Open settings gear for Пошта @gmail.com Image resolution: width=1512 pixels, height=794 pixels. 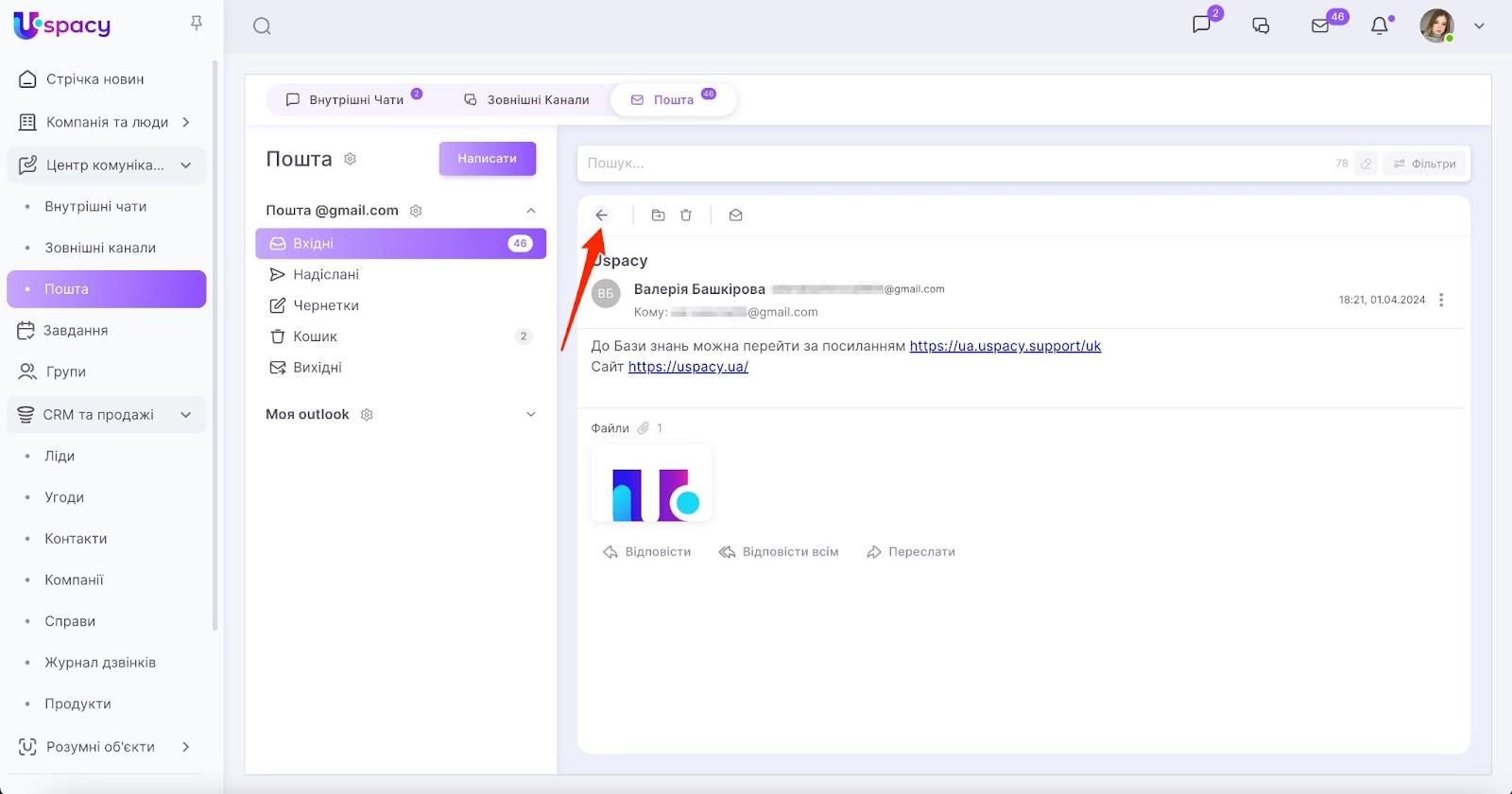416,211
